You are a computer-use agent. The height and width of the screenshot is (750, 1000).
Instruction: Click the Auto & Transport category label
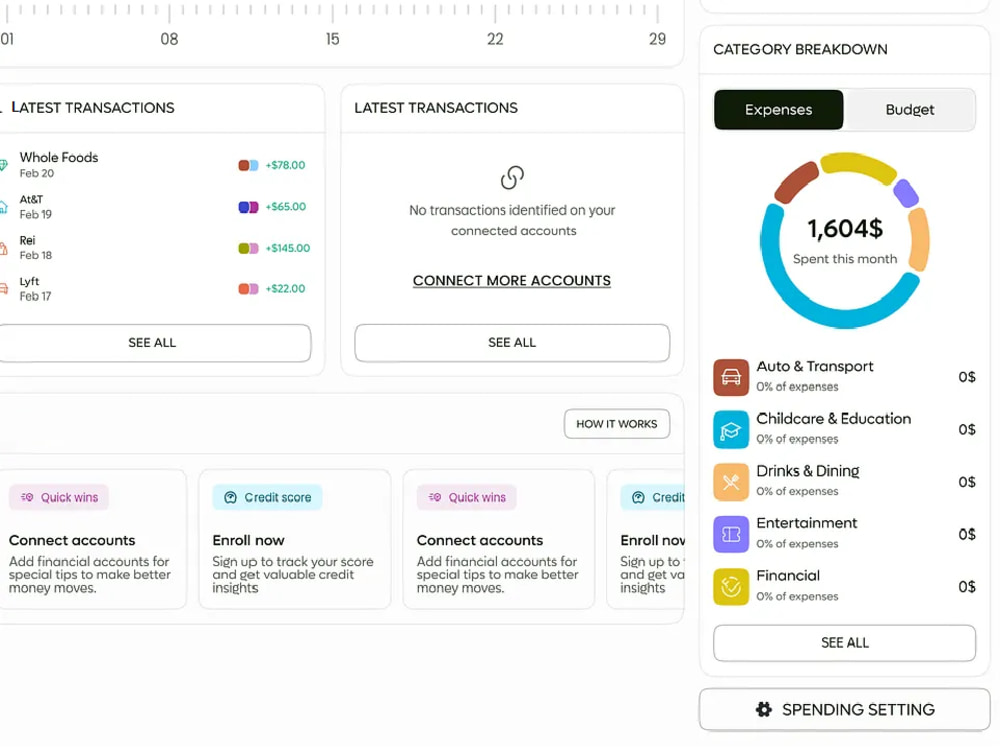tap(814, 367)
